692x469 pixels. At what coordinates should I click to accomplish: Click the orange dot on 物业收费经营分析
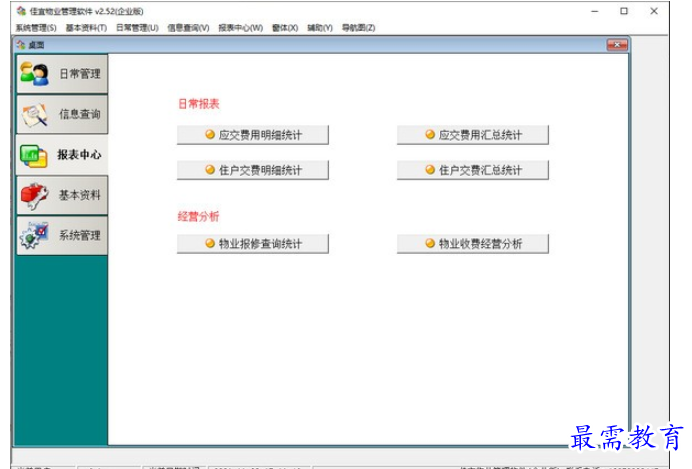pos(430,243)
